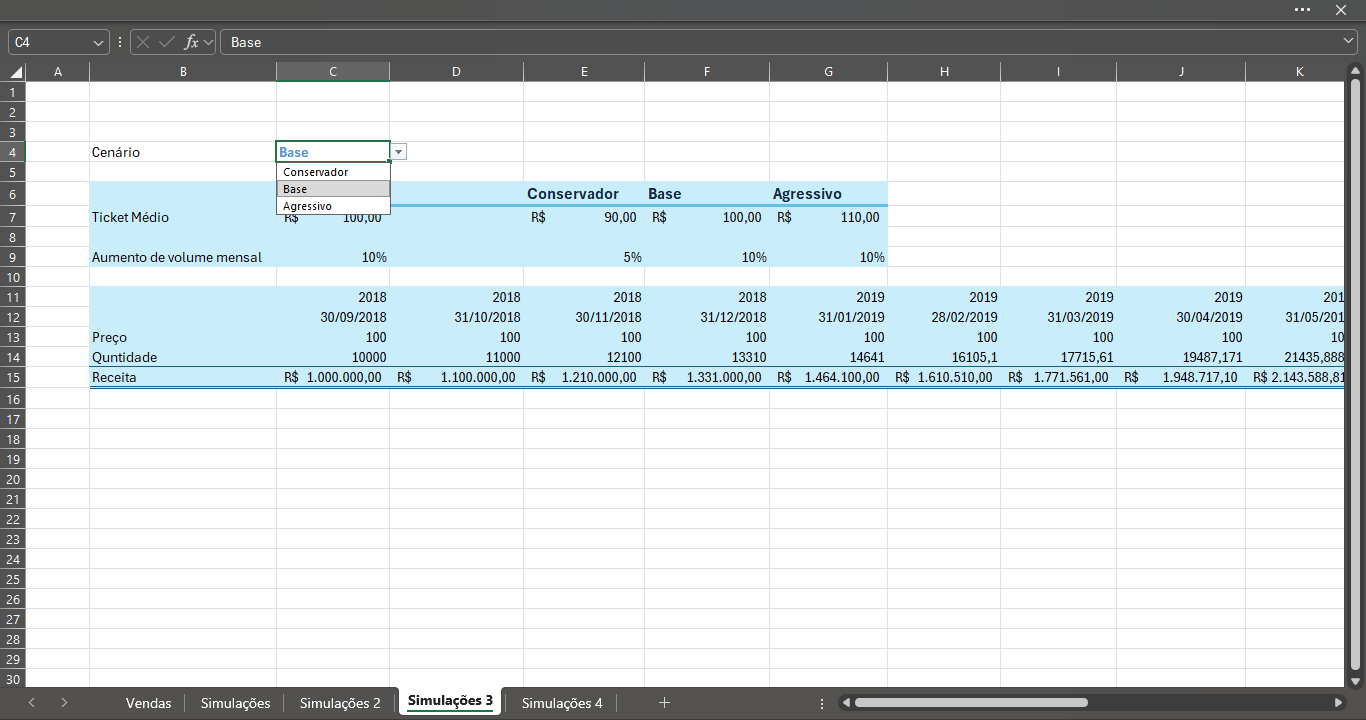
Task: Click inside the formula bar showing Base
Action: click(780, 42)
